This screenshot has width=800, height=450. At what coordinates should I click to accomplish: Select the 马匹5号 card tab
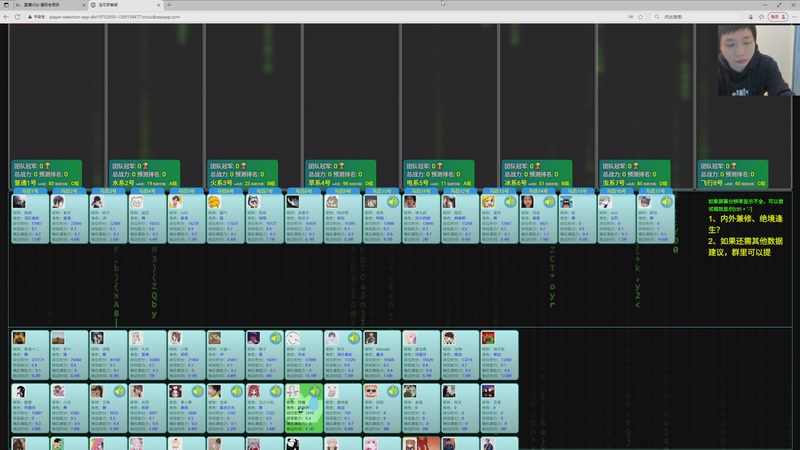point(186,191)
